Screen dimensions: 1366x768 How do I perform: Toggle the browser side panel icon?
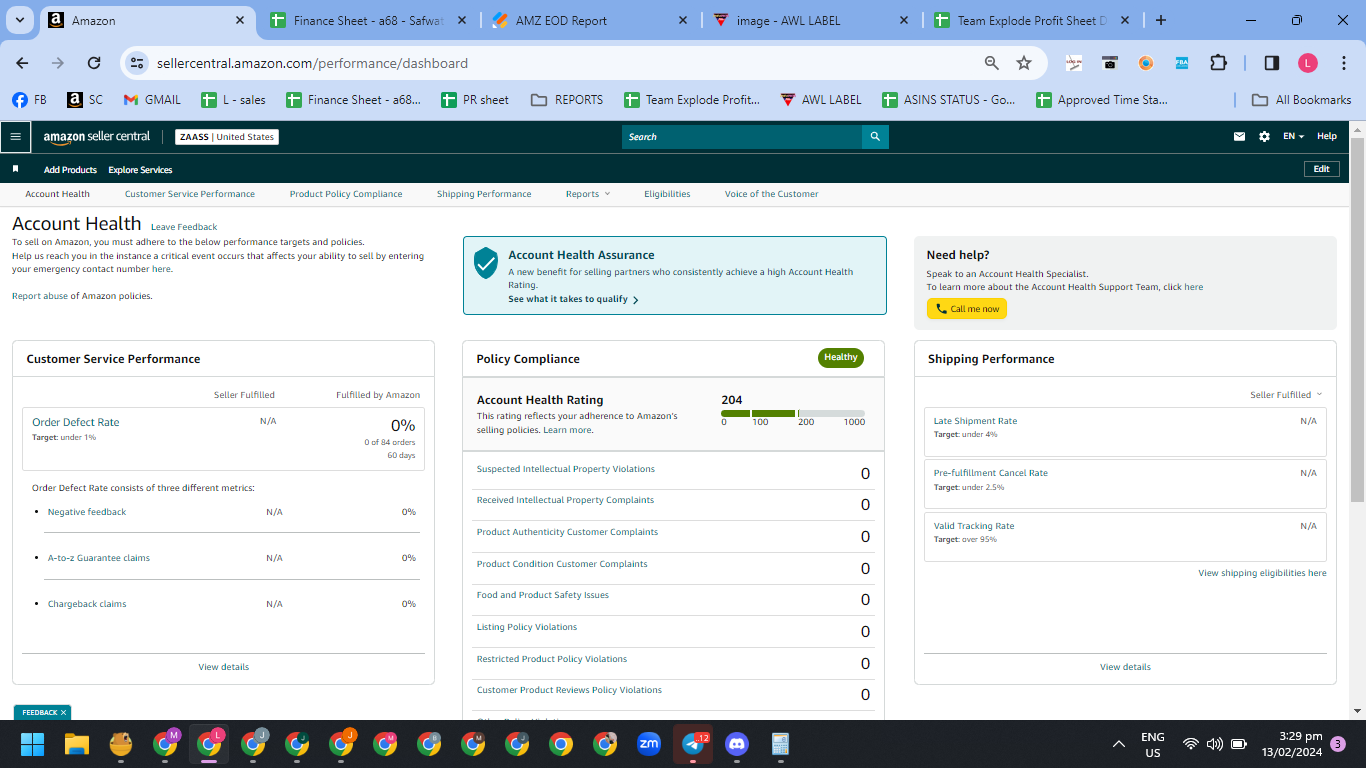tap(1272, 63)
